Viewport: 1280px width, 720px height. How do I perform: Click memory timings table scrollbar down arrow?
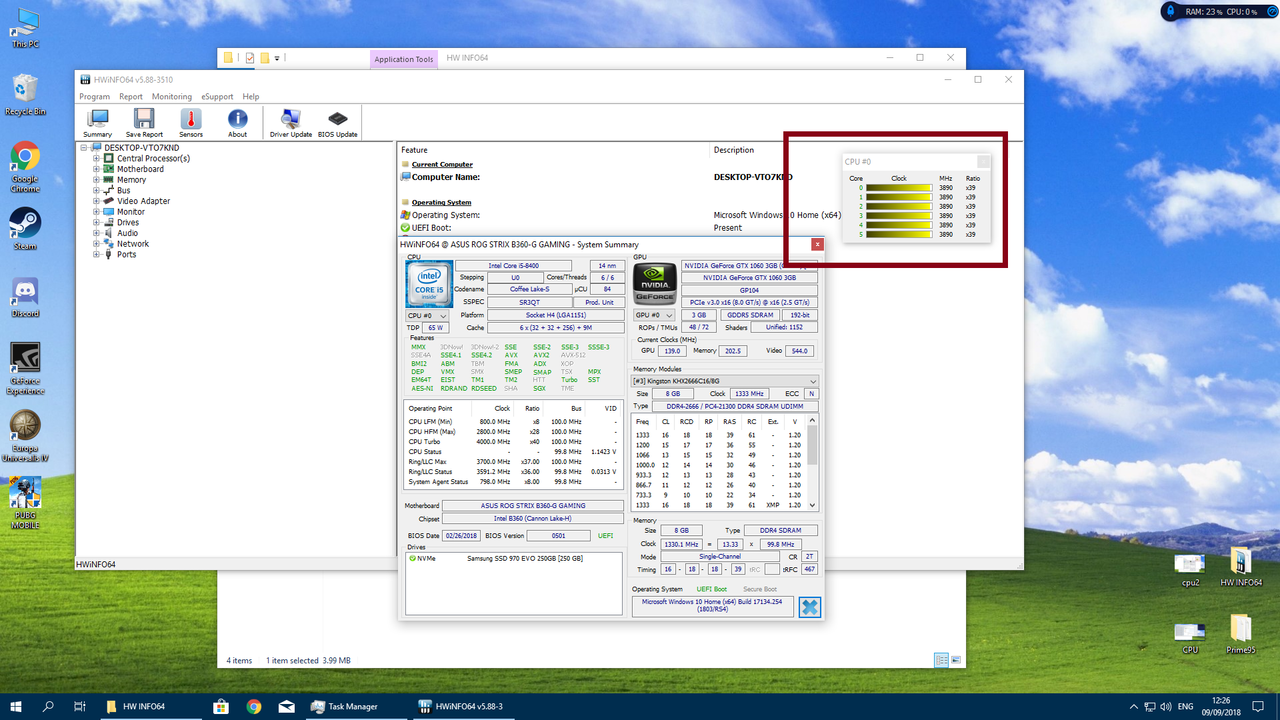click(x=813, y=505)
